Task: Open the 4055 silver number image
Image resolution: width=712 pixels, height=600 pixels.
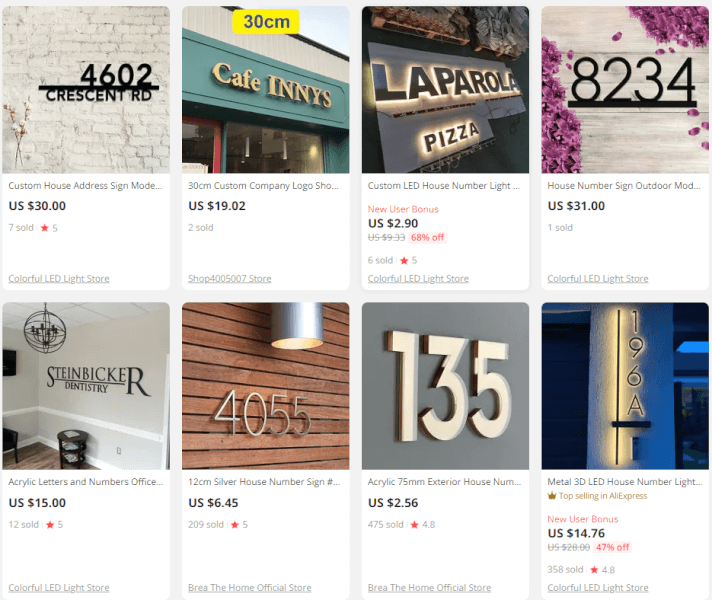Action: coord(266,386)
